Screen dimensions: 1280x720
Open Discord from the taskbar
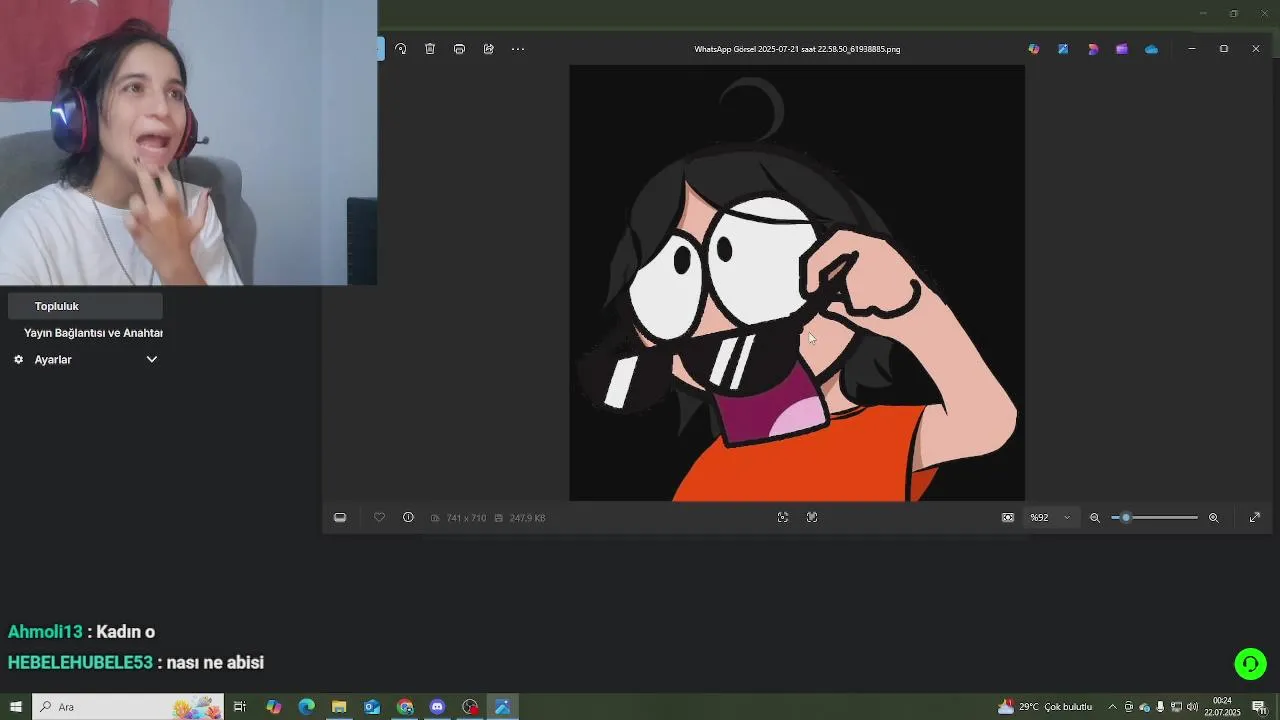437,707
